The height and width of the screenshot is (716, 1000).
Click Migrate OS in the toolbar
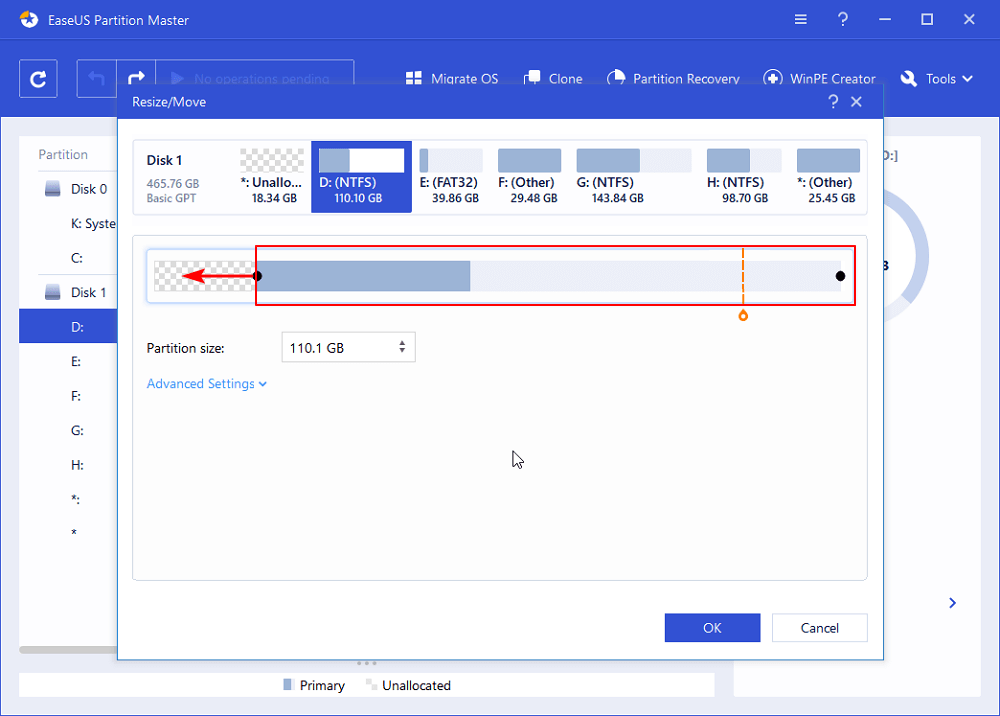452,78
